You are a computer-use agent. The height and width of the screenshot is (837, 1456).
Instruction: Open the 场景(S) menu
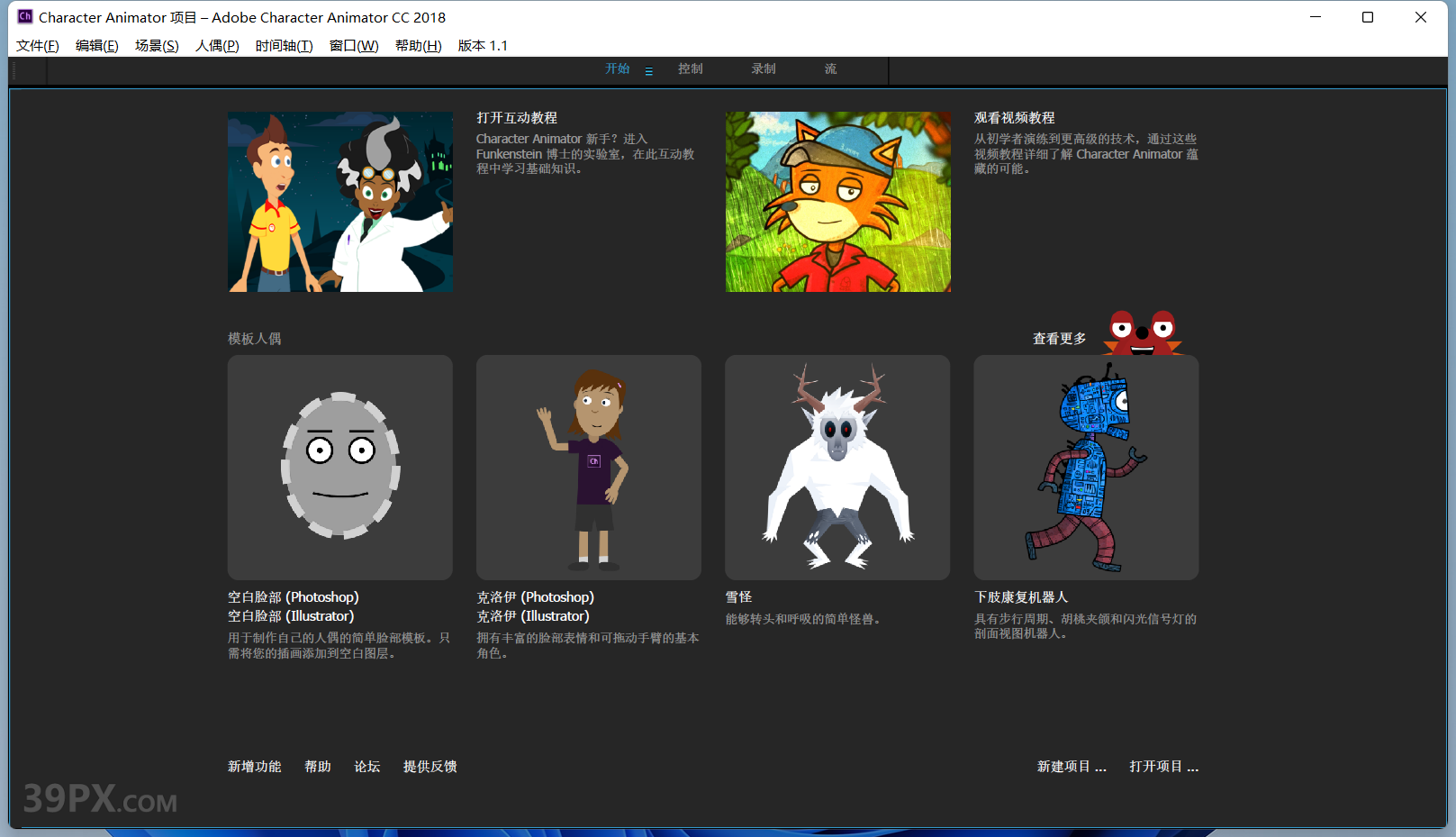[x=157, y=46]
